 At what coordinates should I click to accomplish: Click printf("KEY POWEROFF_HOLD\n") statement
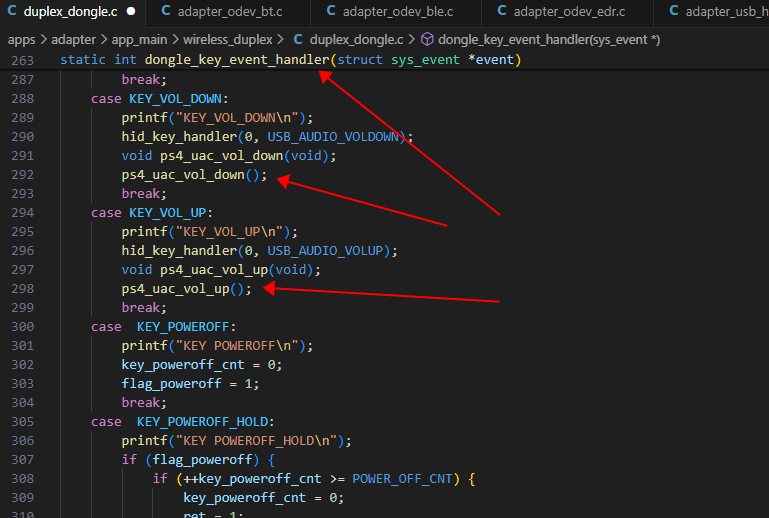coord(236,441)
